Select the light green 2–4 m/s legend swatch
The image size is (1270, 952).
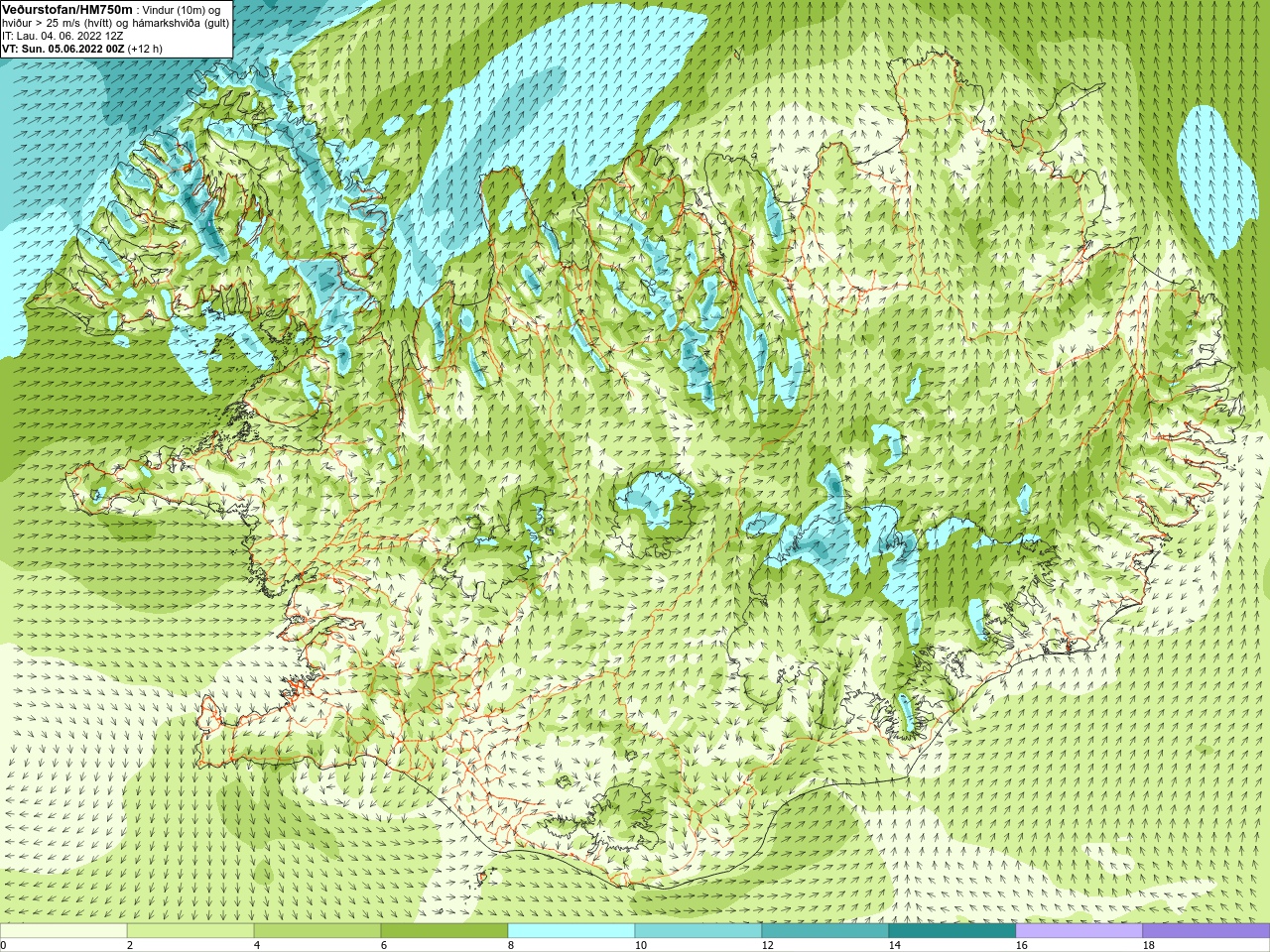pyautogui.click(x=190, y=931)
